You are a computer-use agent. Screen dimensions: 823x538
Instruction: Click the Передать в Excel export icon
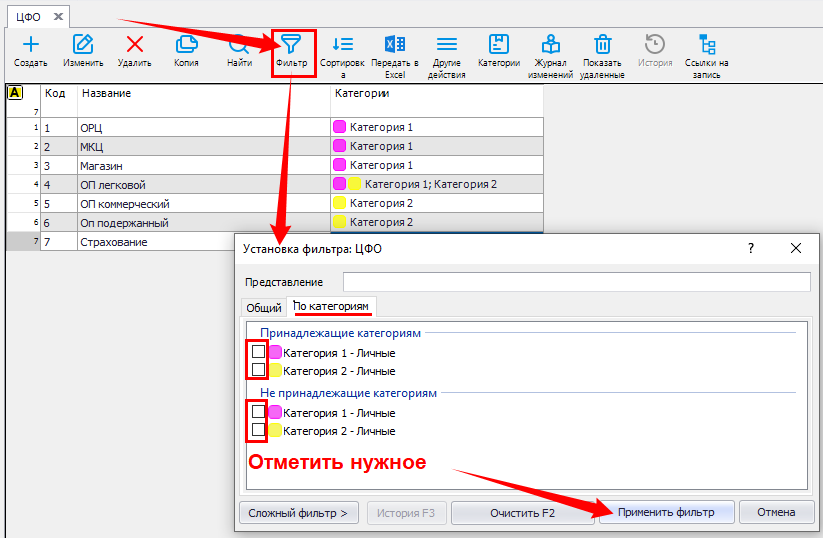coord(395,44)
